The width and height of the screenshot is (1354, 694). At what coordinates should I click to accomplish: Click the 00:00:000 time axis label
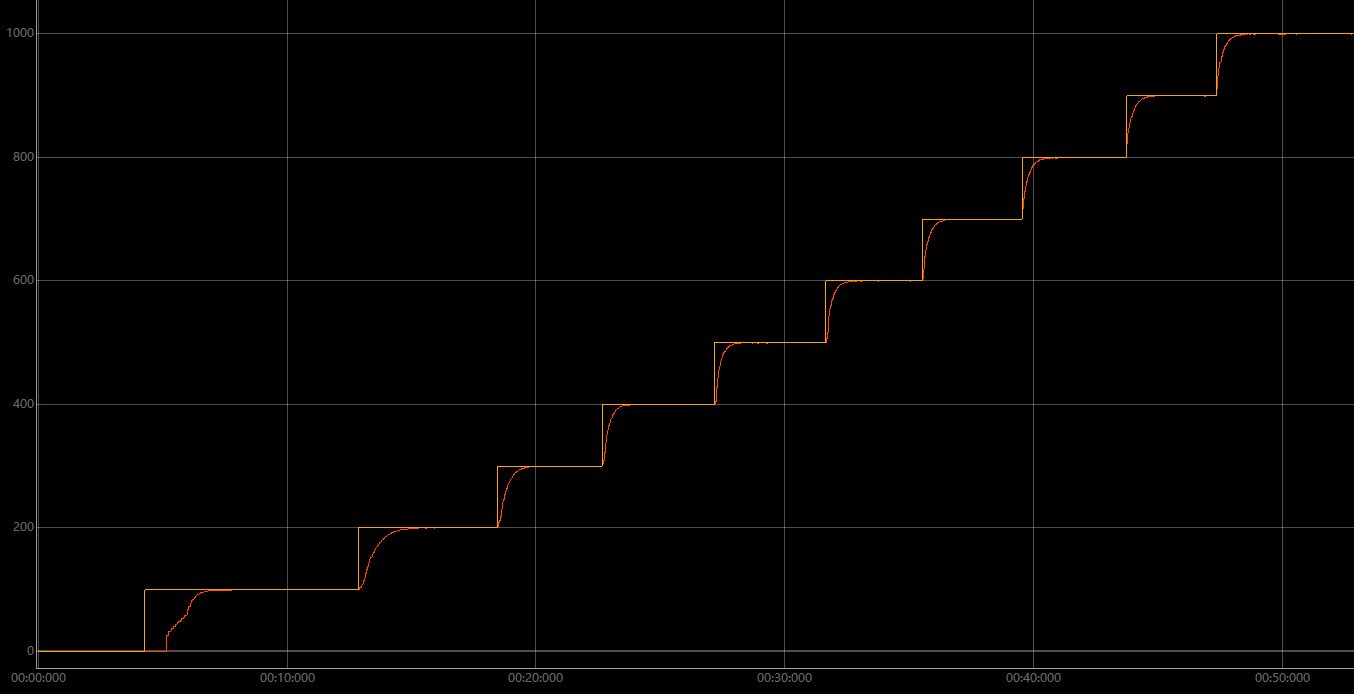coord(39,678)
